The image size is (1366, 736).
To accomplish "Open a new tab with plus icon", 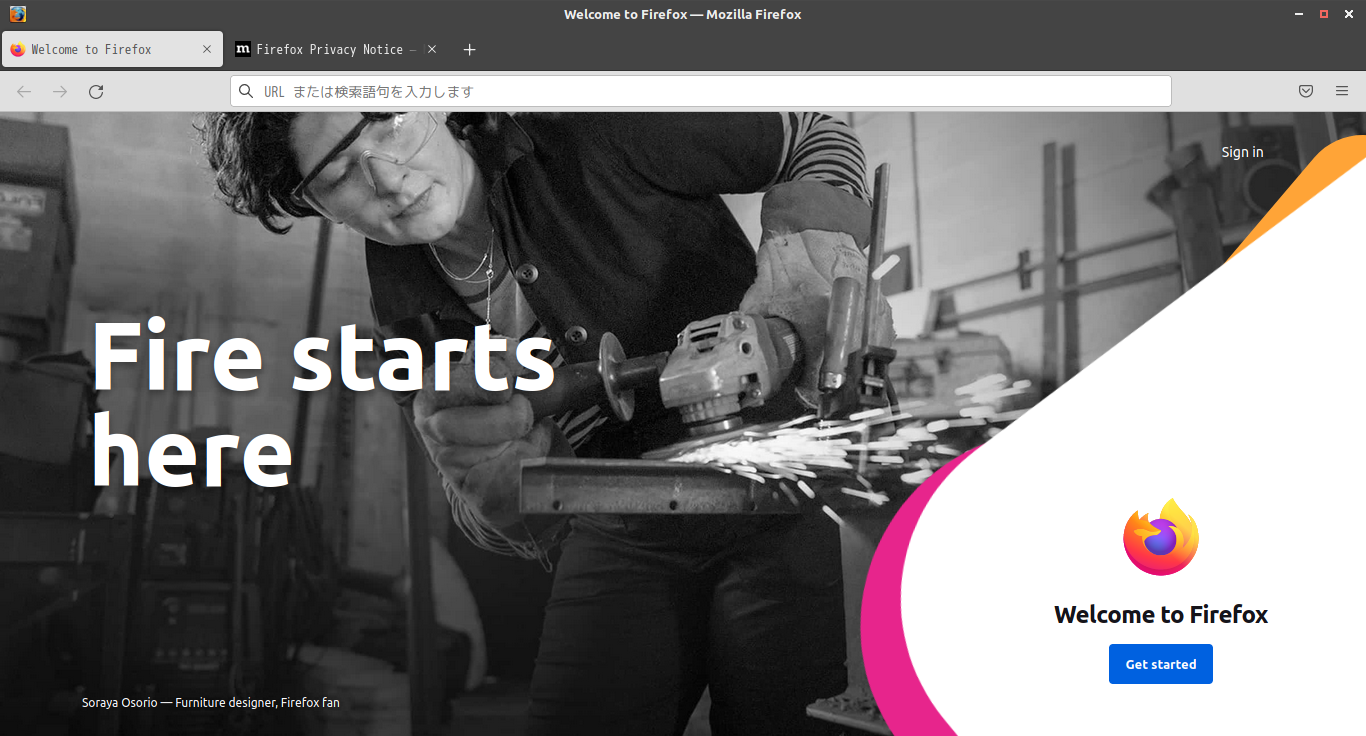I will [x=469, y=49].
